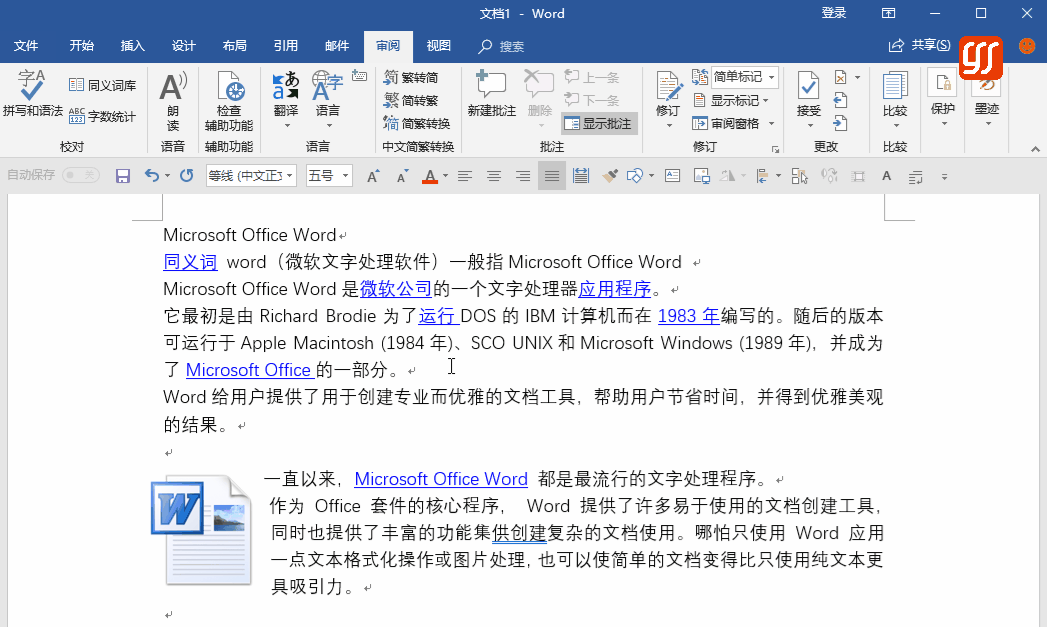Add a comment with 新建批注
The height and width of the screenshot is (627, 1047).
coord(491,93)
